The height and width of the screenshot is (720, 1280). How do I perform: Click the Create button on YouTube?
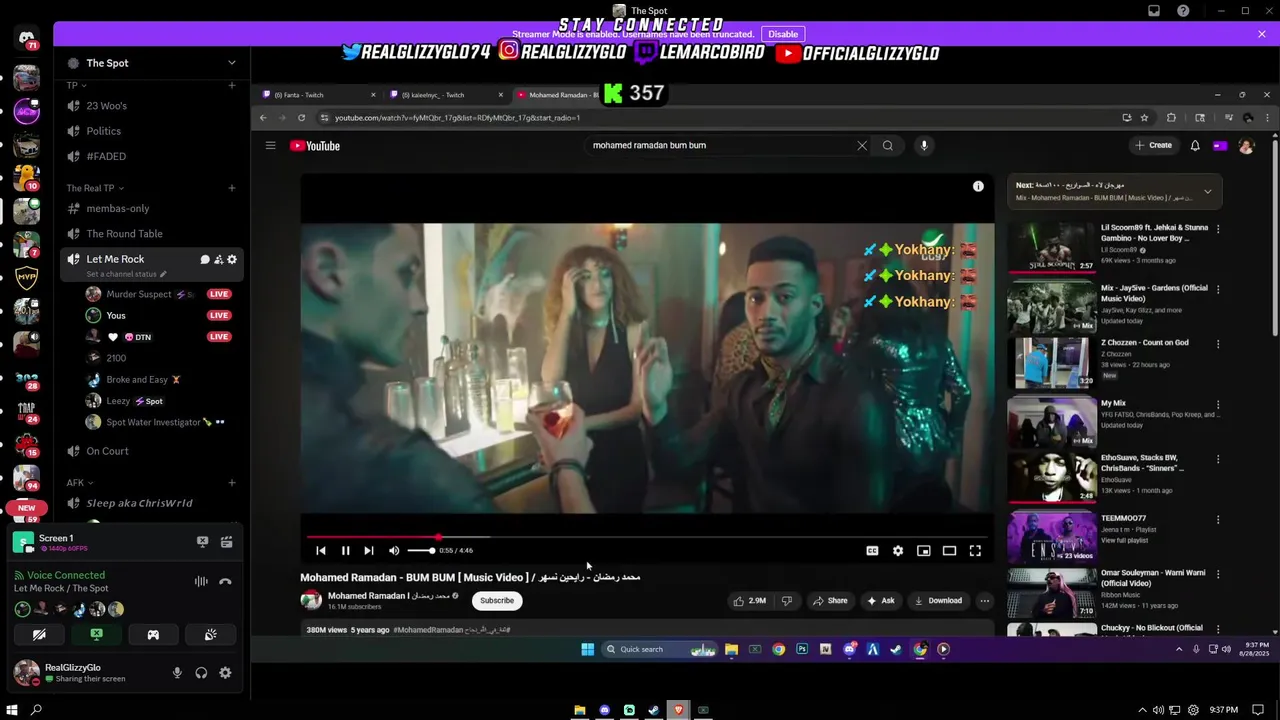(x=1153, y=145)
